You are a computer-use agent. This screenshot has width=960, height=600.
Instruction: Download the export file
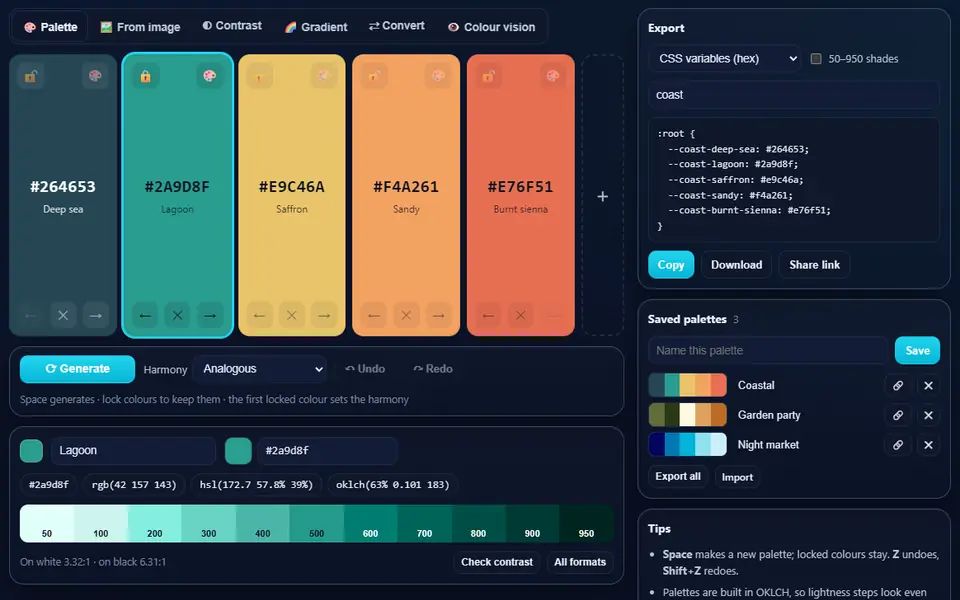pos(737,264)
